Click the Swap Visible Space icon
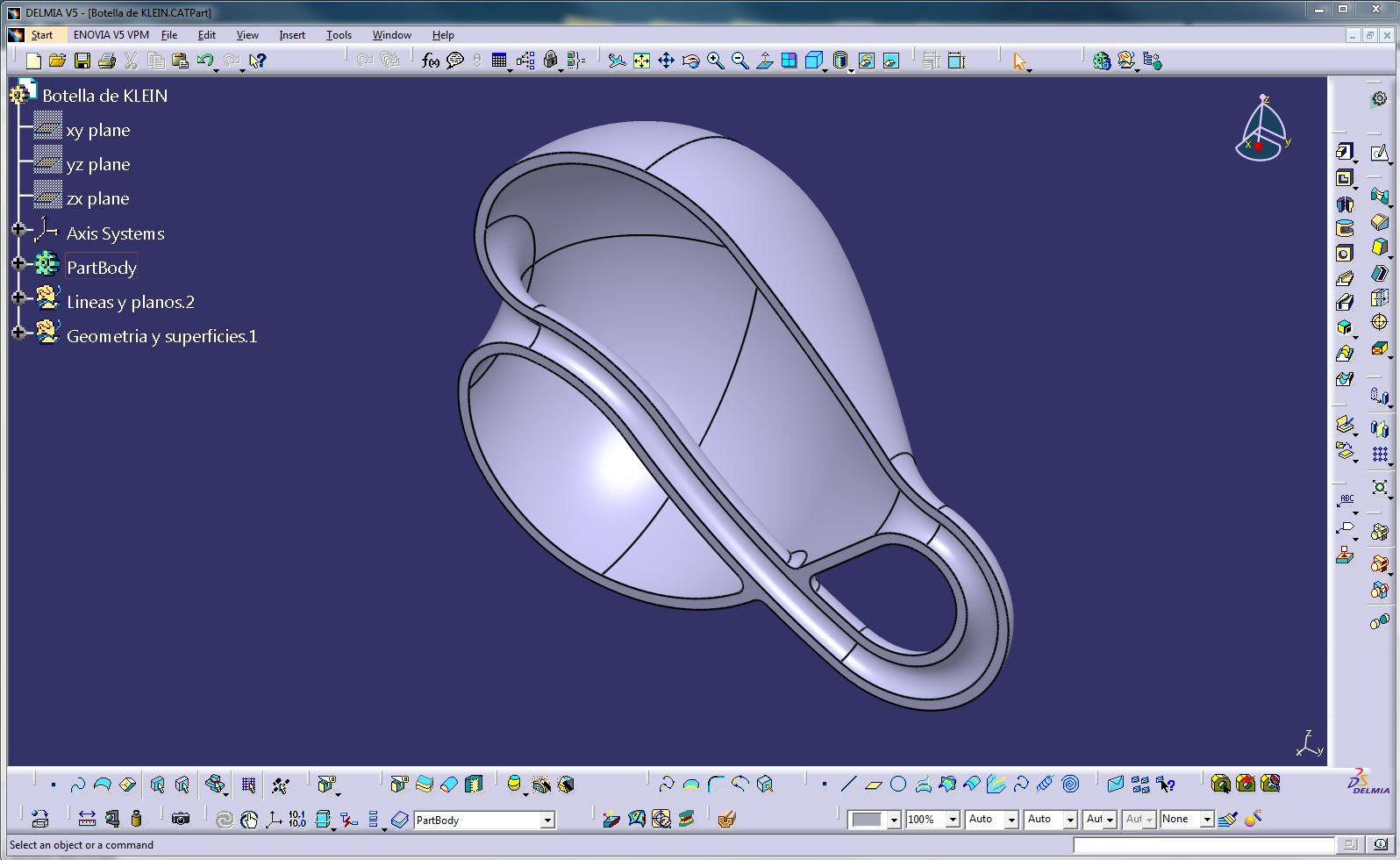 coord(891,61)
